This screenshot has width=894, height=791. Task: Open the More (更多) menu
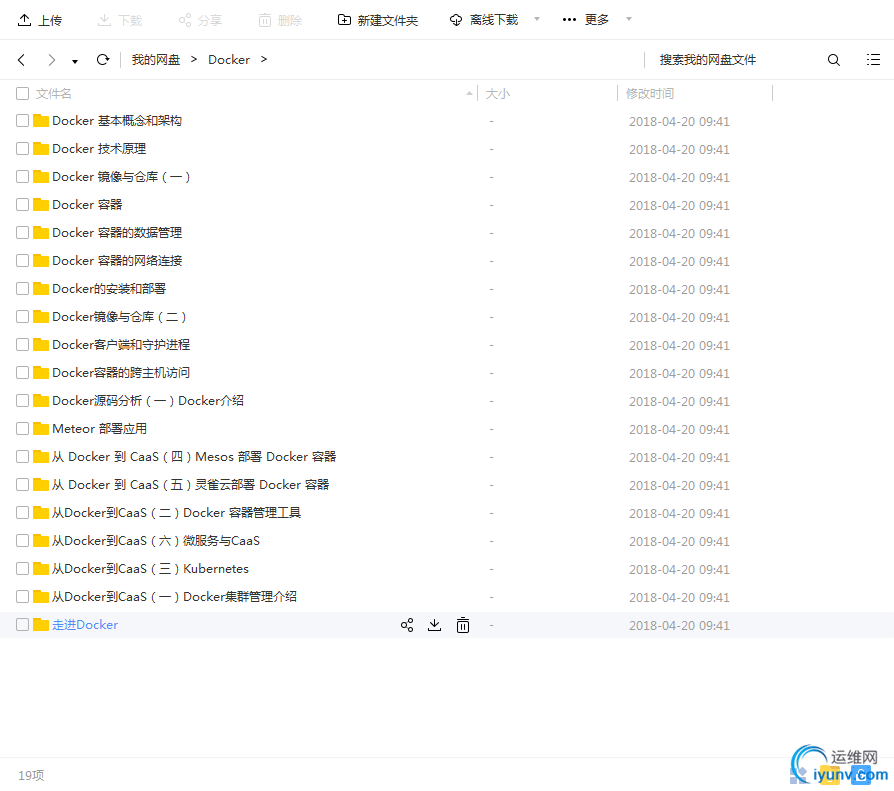(x=586, y=20)
